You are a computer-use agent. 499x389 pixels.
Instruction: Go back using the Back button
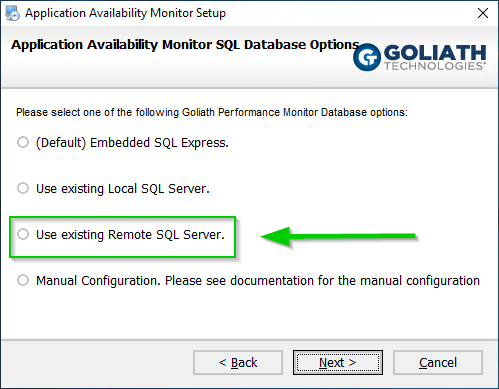click(x=238, y=363)
